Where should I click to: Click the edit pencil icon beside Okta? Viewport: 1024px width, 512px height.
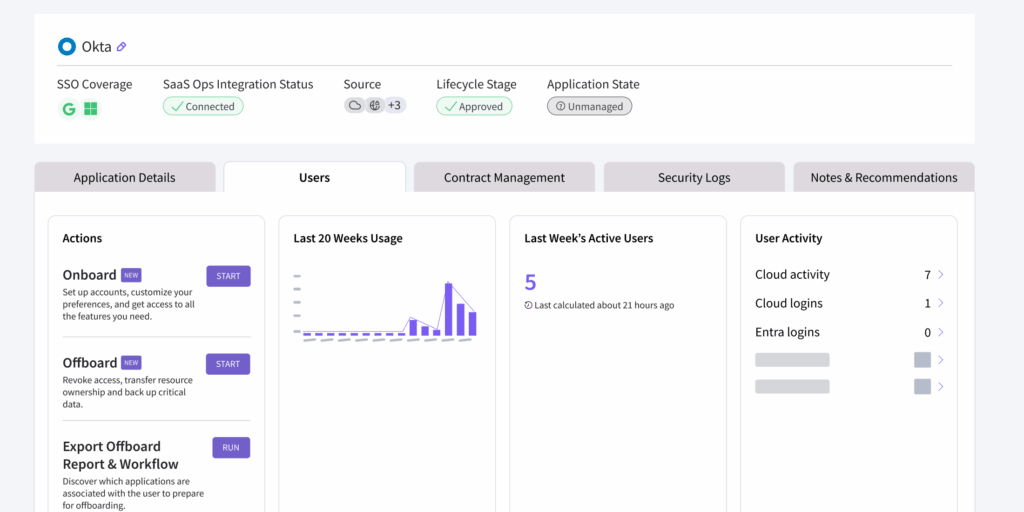pyautogui.click(x=122, y=46)
